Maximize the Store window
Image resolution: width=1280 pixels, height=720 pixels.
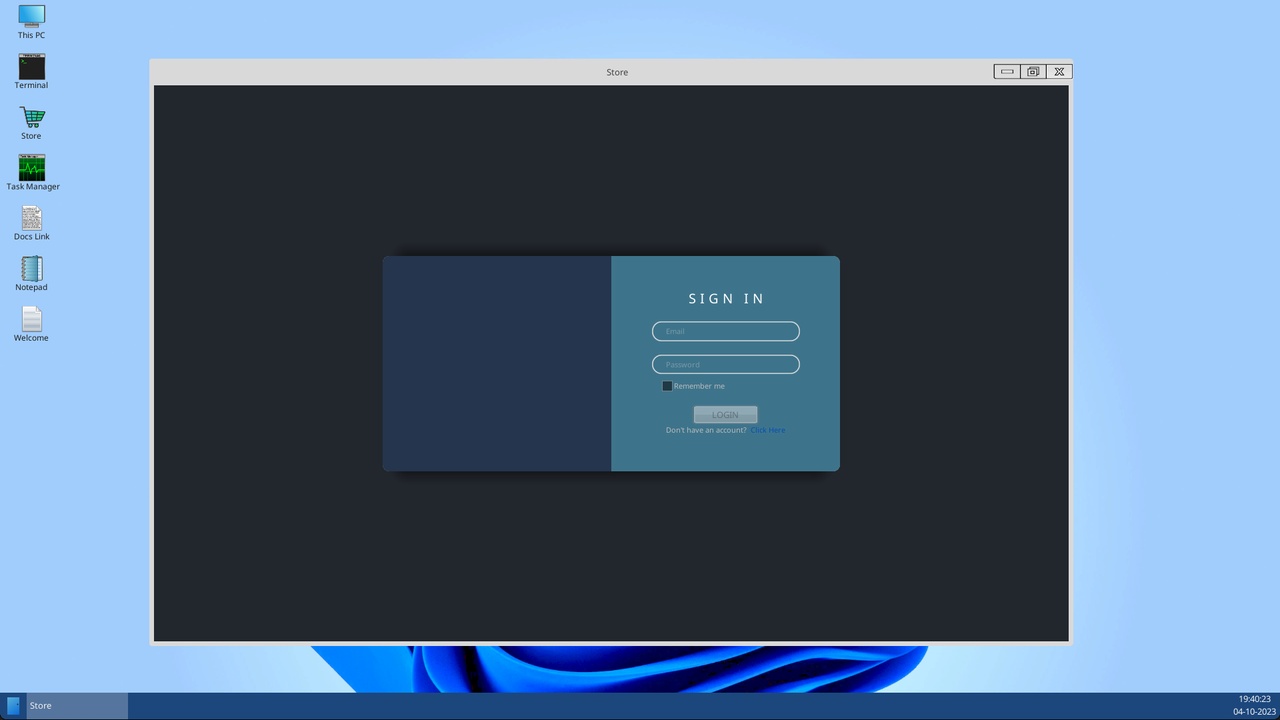pos(1032,71)
